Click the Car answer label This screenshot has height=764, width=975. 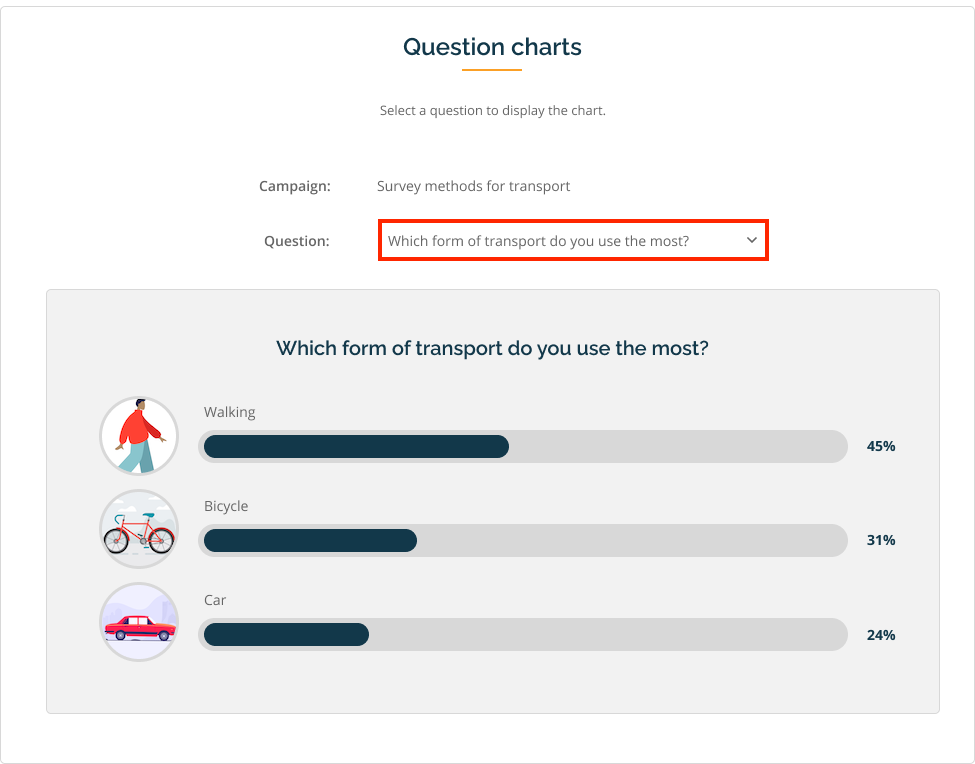(215, 601)
